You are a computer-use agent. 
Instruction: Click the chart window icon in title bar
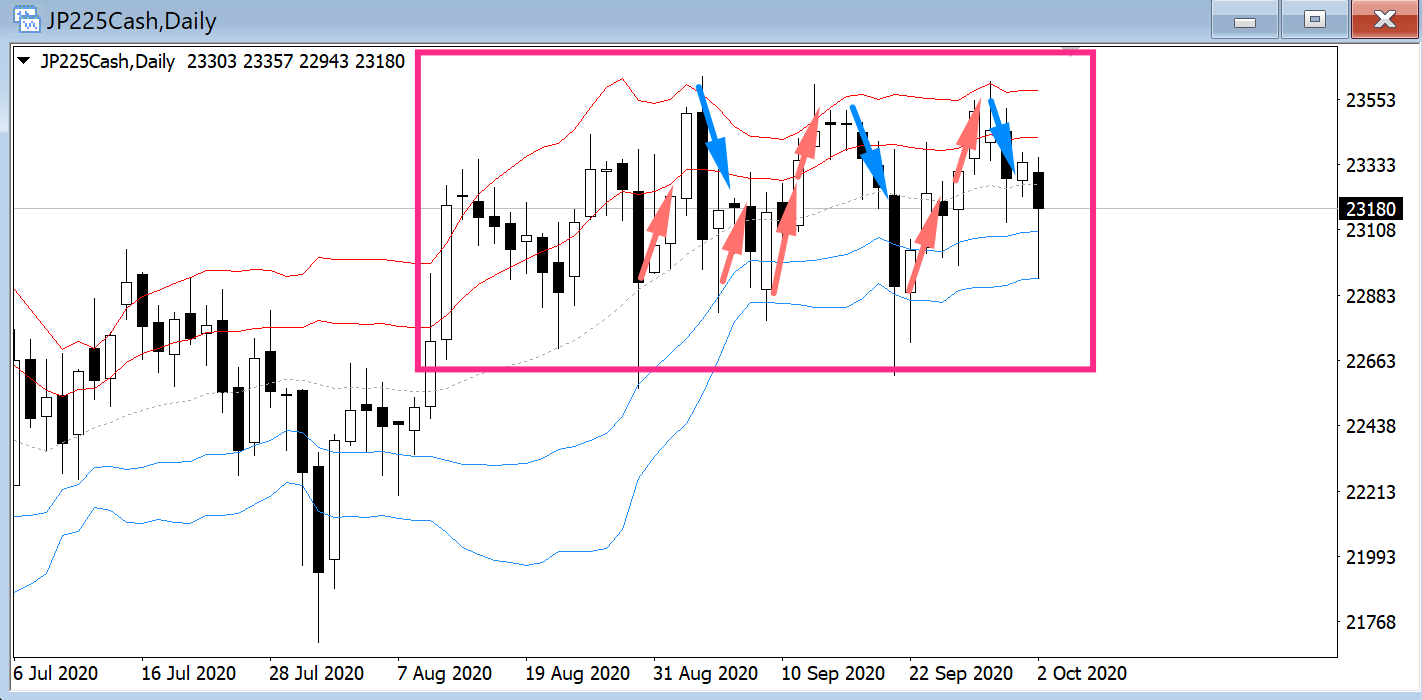point(21,19)
